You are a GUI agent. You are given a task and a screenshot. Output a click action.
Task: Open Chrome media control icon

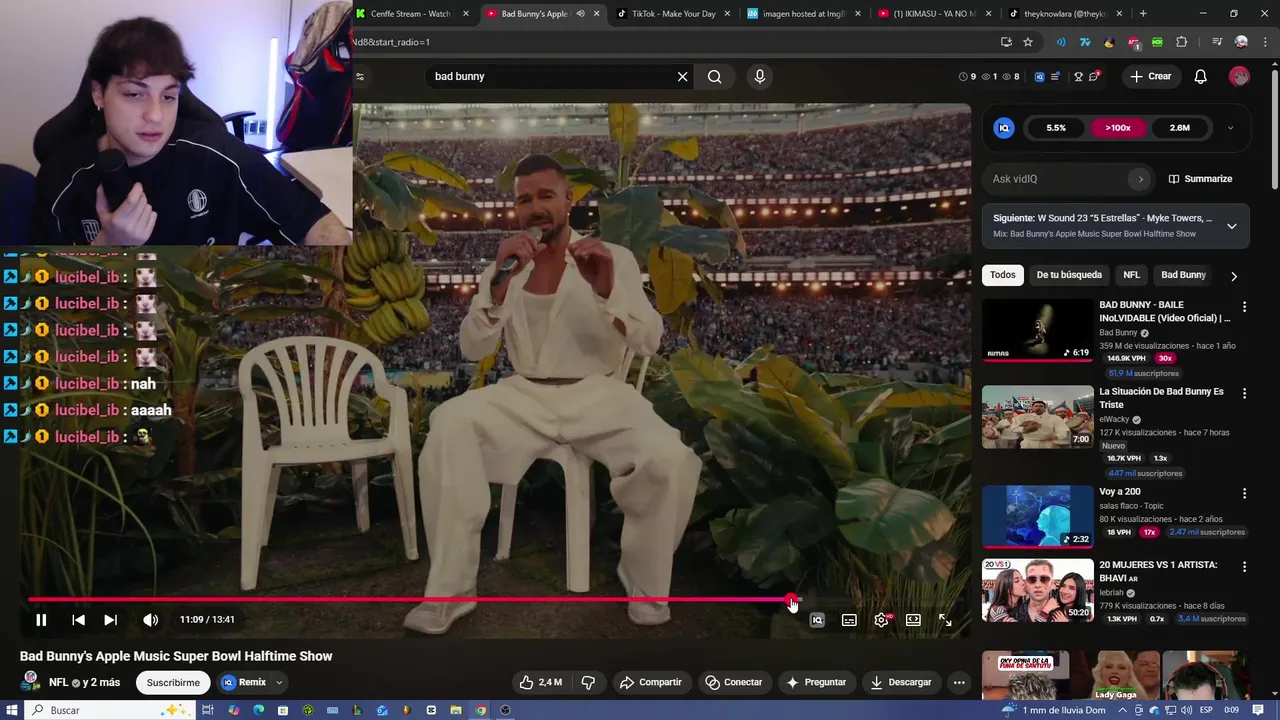1217,42
